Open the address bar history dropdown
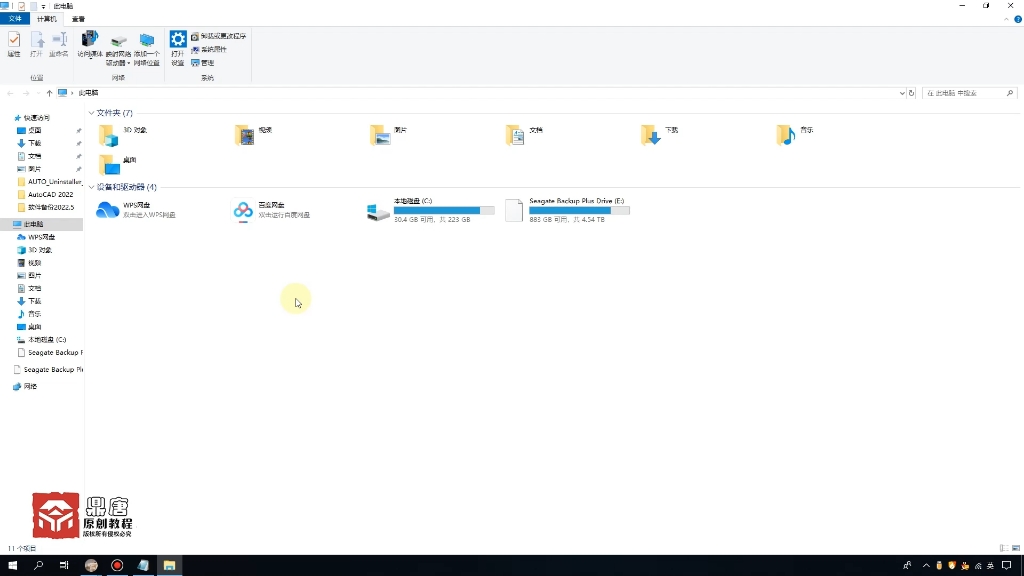 pos(901,93)
